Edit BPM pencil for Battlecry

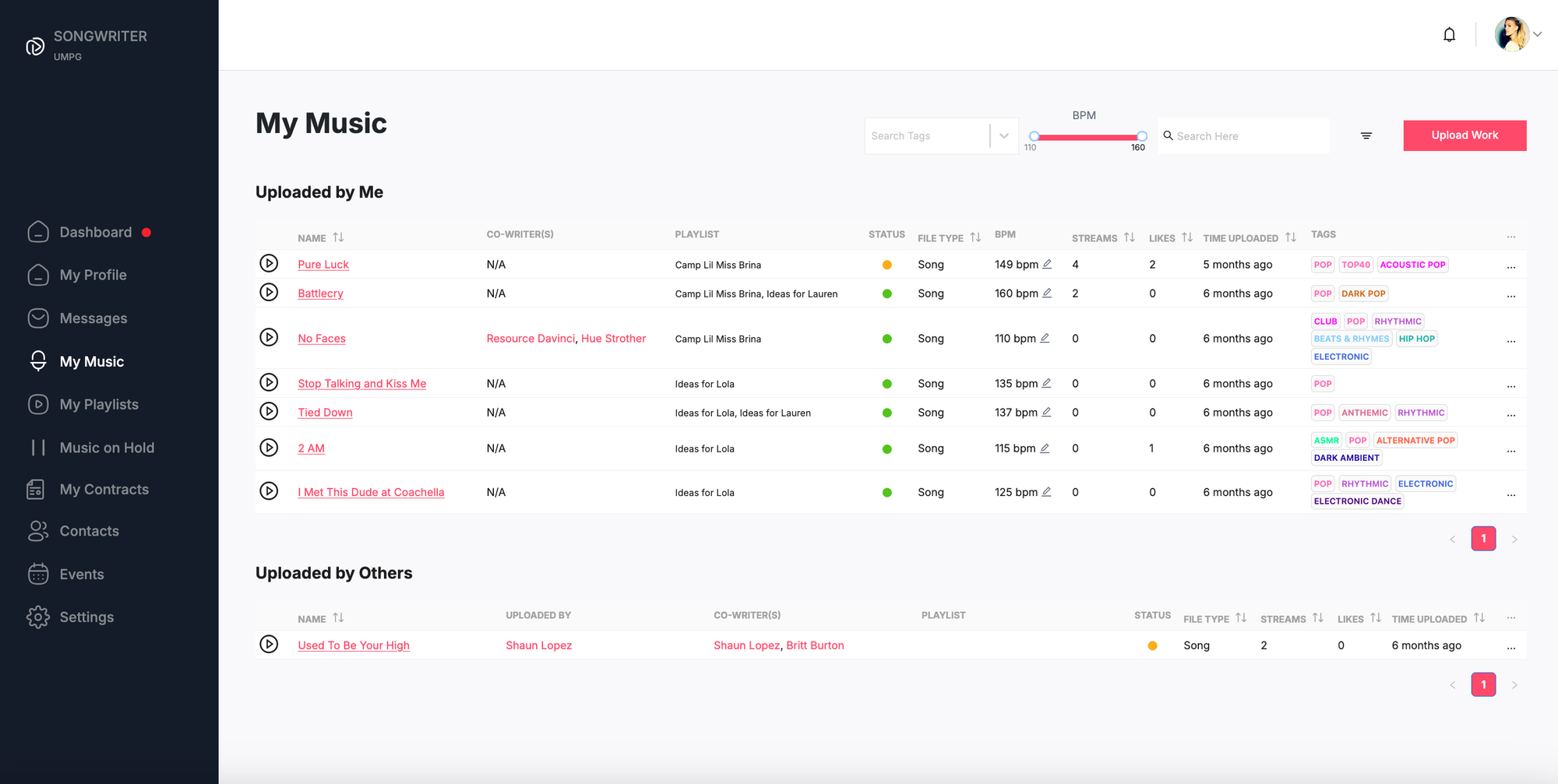[x=1047, y=294]
